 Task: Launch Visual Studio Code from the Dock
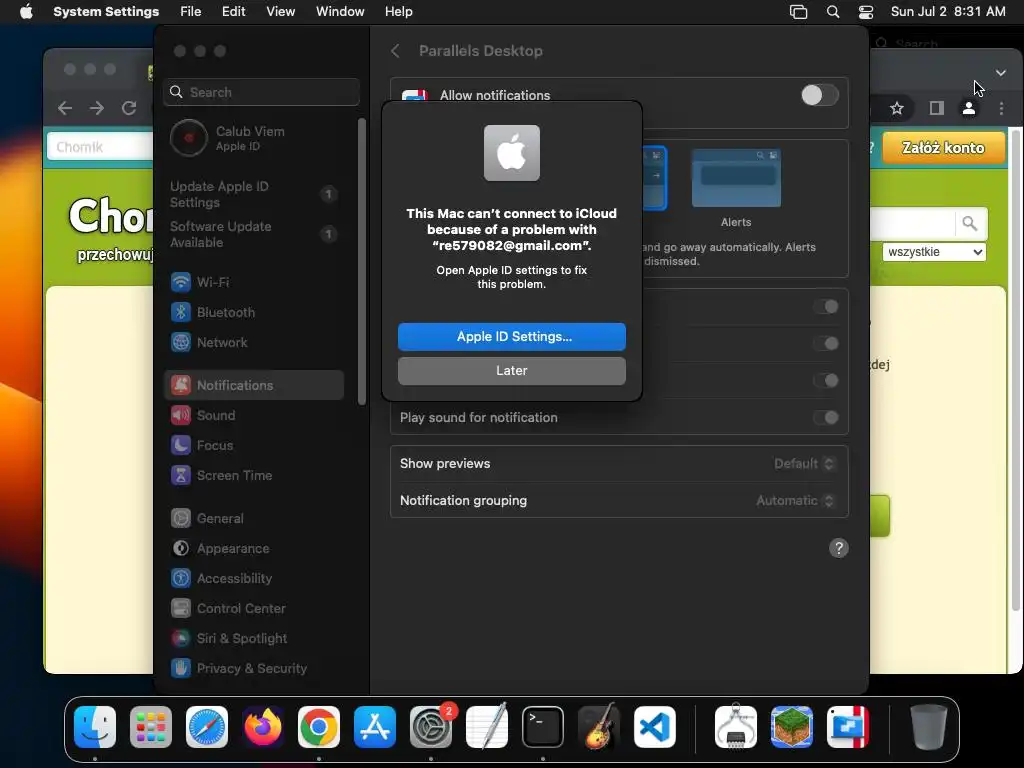click(655, 727)
